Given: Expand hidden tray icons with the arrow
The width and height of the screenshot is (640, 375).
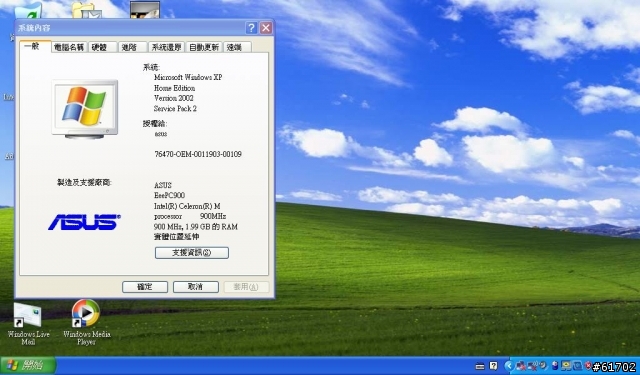Looking at the screenshot, I should click(509, 366).
